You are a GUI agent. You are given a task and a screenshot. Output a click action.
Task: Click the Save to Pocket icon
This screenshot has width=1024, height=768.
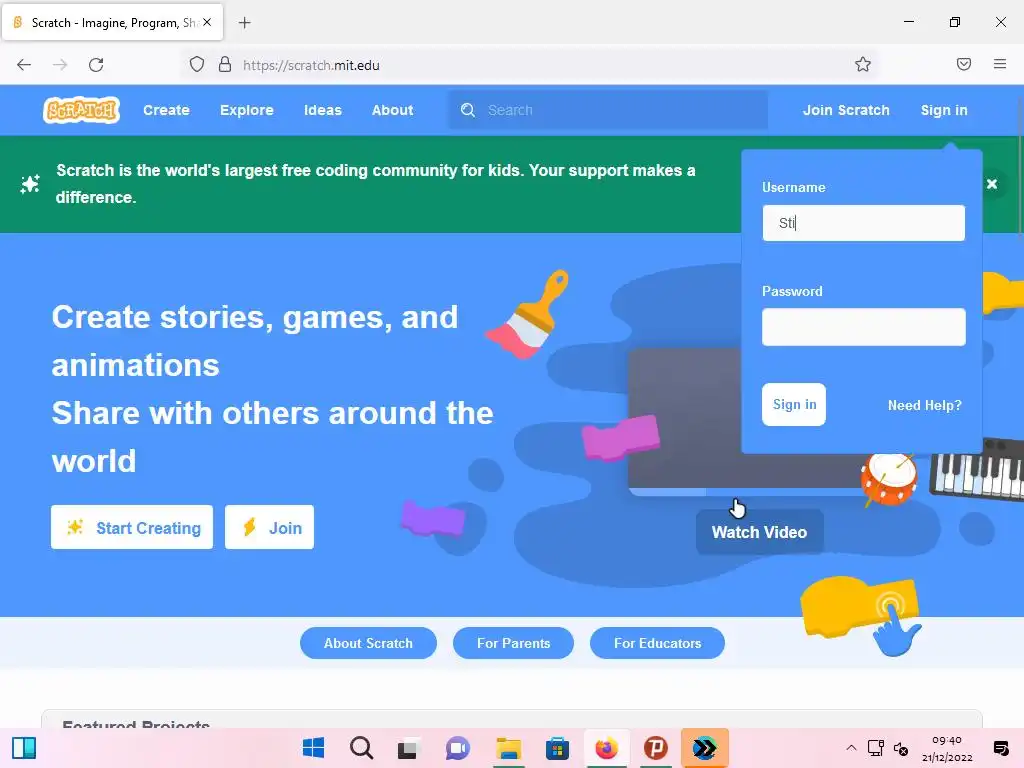click(x=964, y=64)
